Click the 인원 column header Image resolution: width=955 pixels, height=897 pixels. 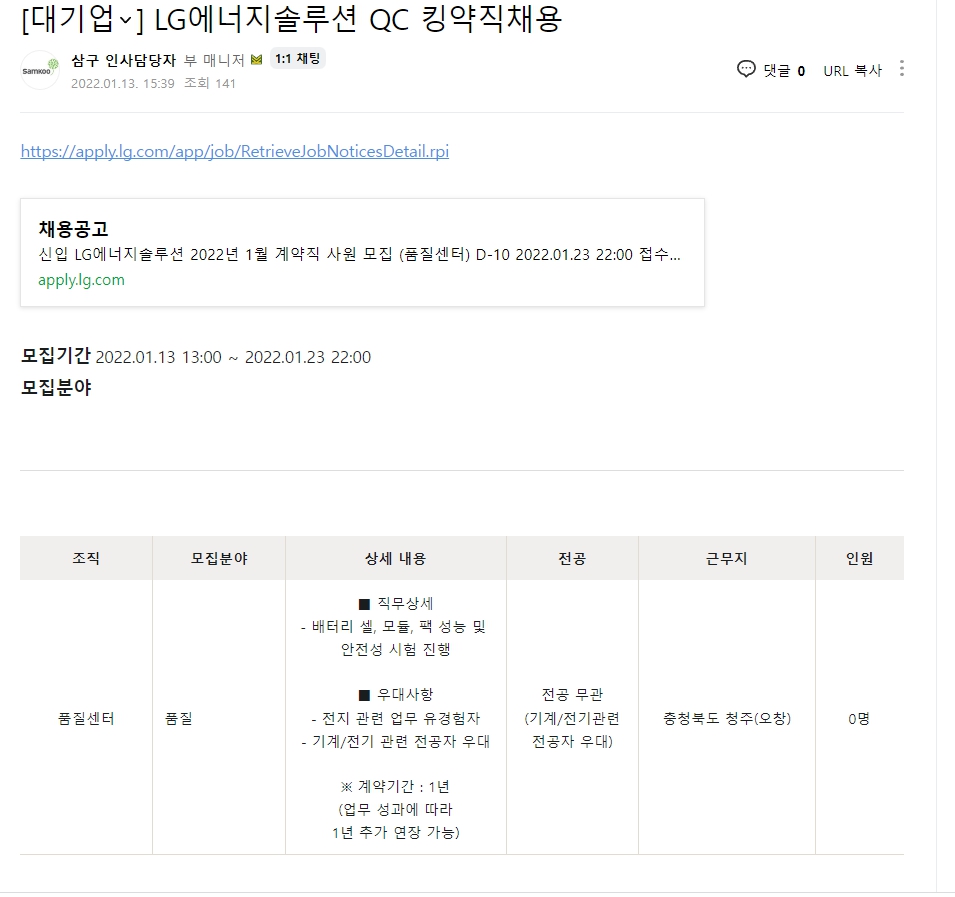pos(859,558)
